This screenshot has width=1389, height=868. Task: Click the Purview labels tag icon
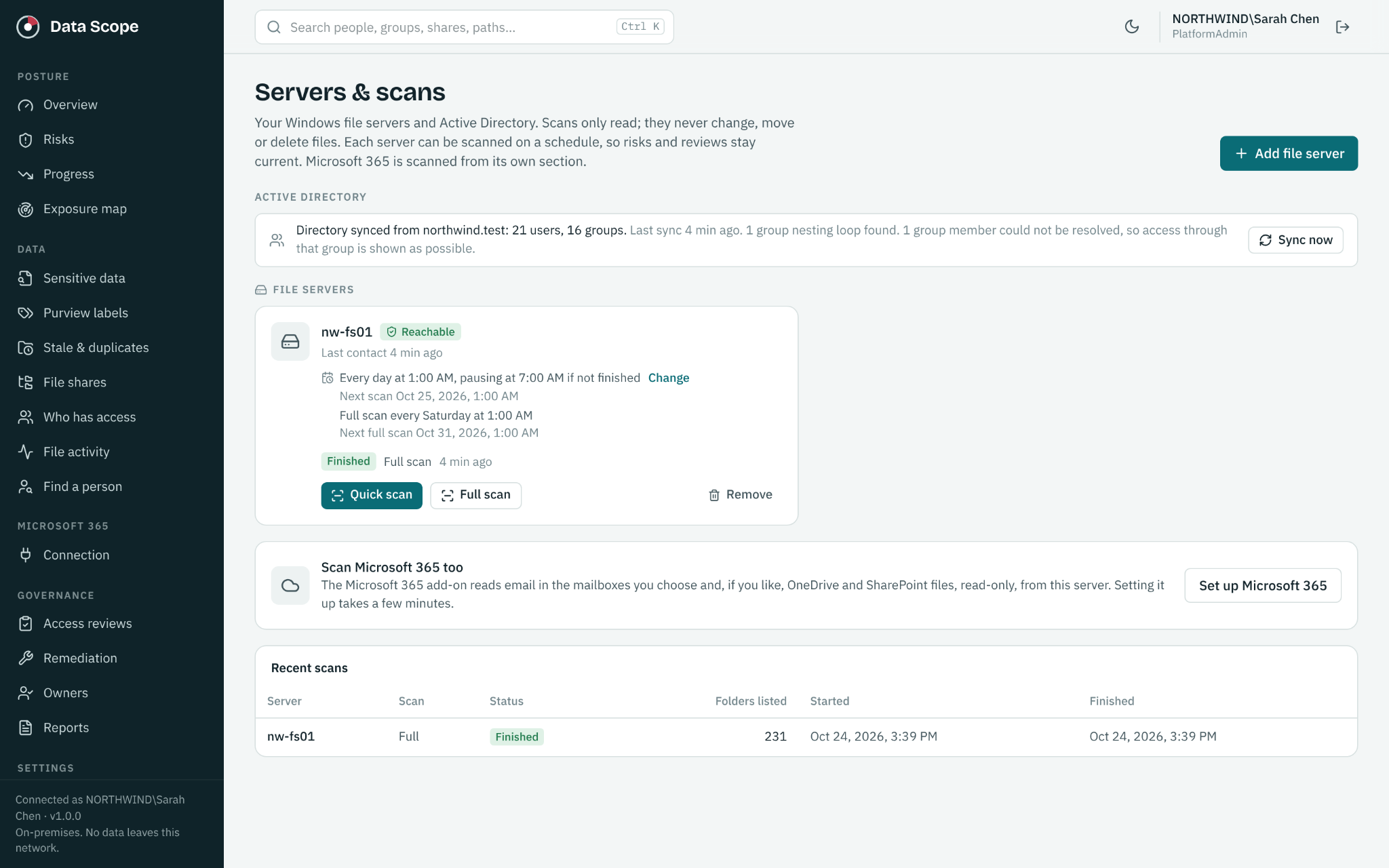[26, 313]
